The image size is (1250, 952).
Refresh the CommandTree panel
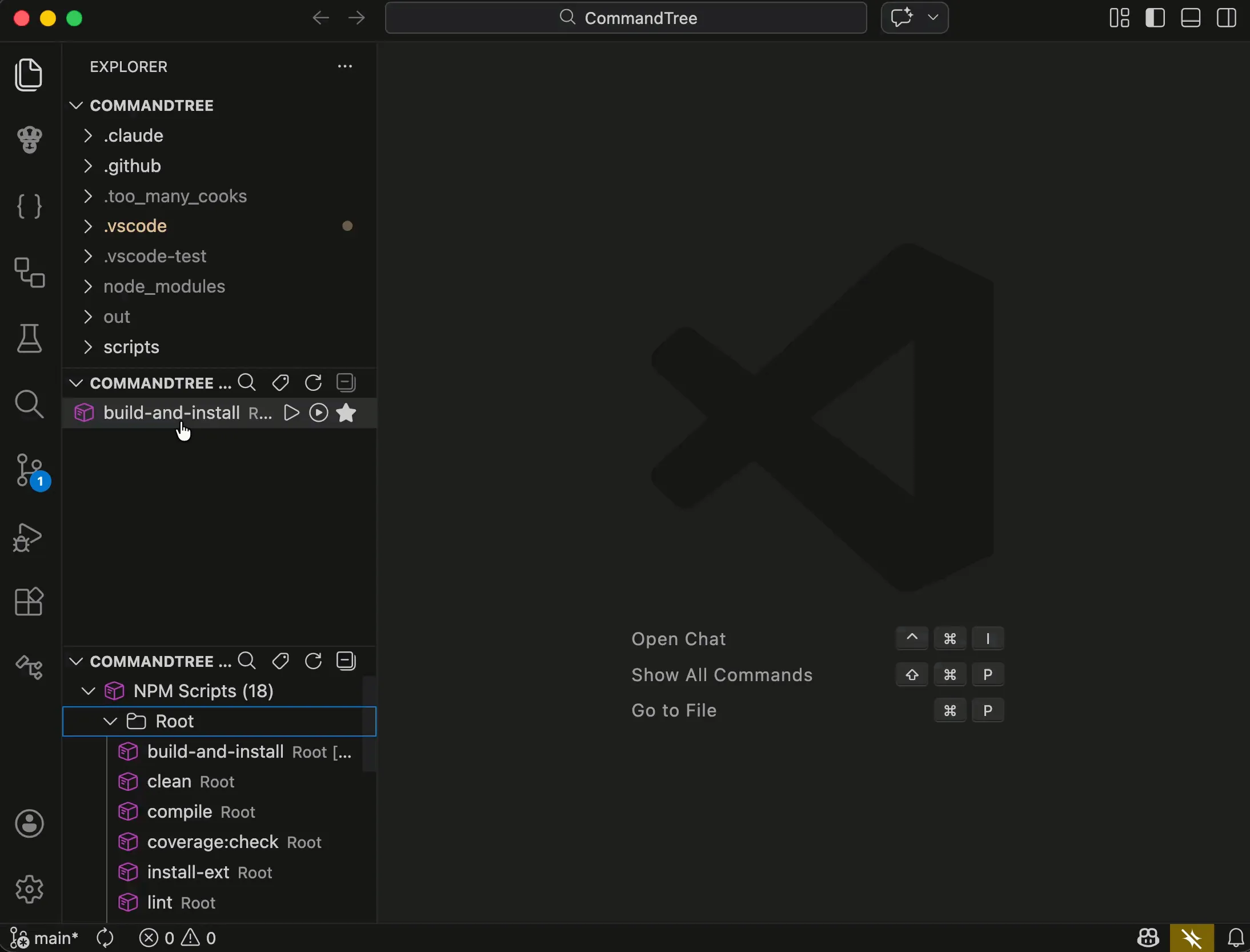(314, 382)
